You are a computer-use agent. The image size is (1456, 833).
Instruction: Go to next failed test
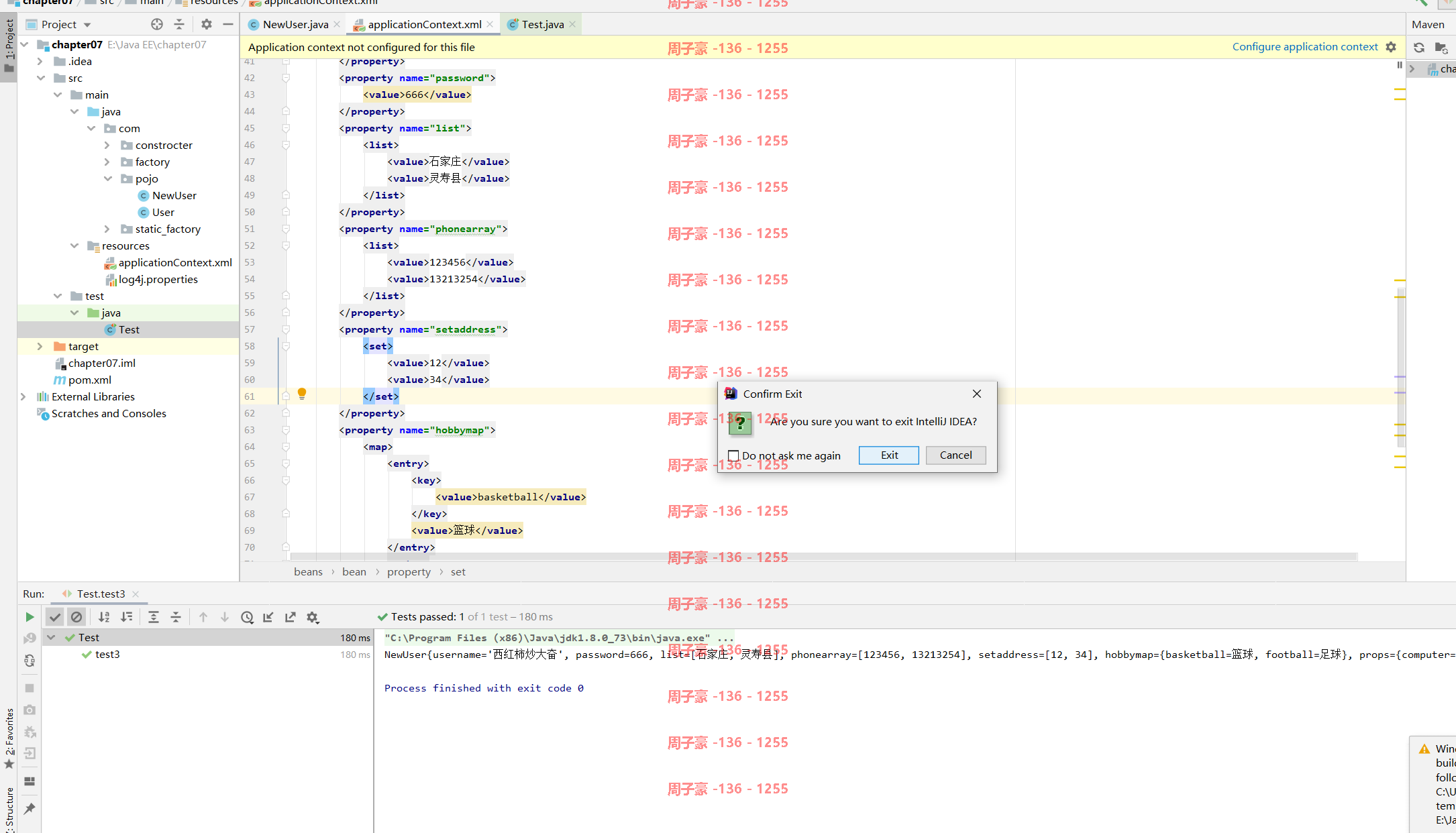225,617
